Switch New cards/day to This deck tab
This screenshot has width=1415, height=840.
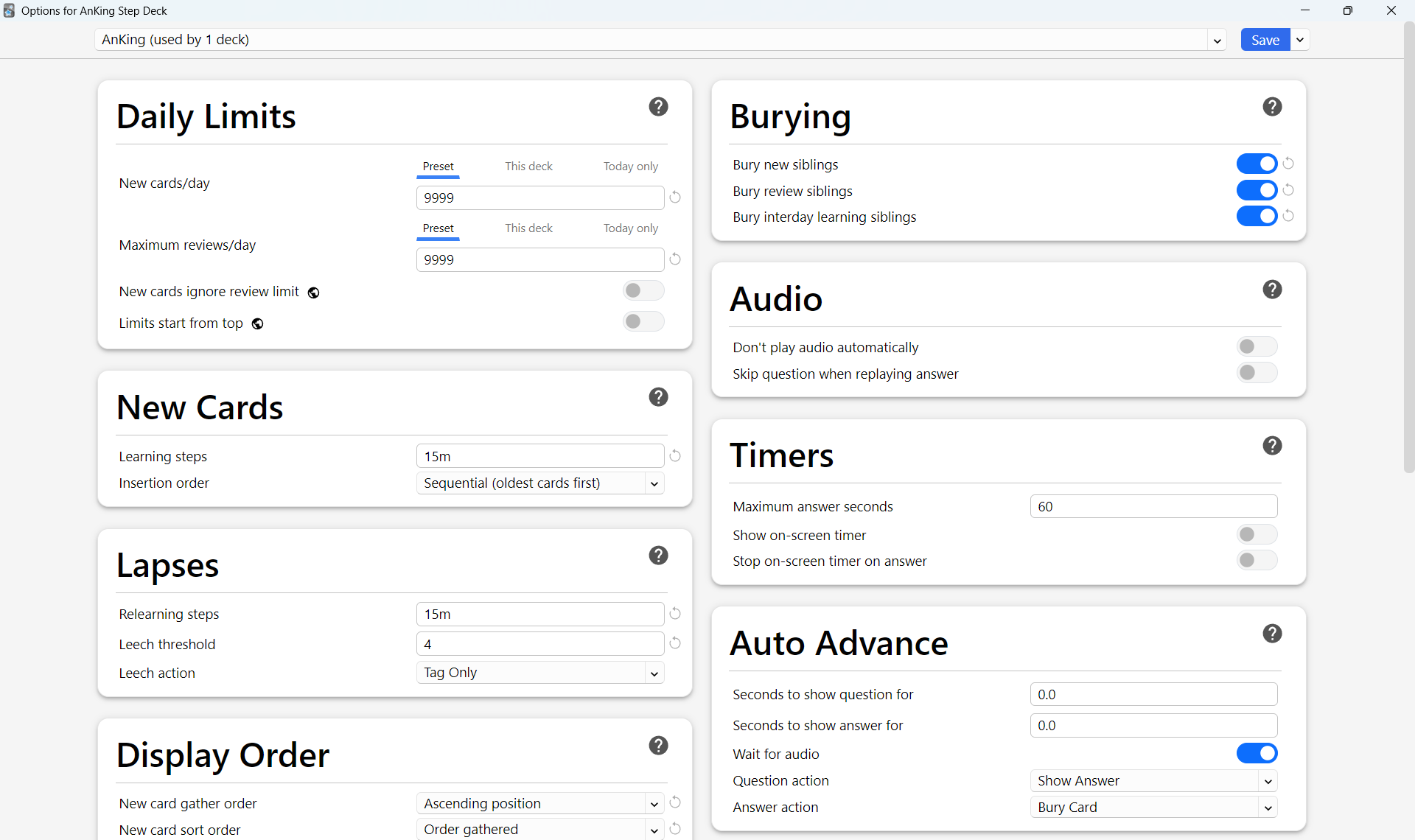pos(528,167)
